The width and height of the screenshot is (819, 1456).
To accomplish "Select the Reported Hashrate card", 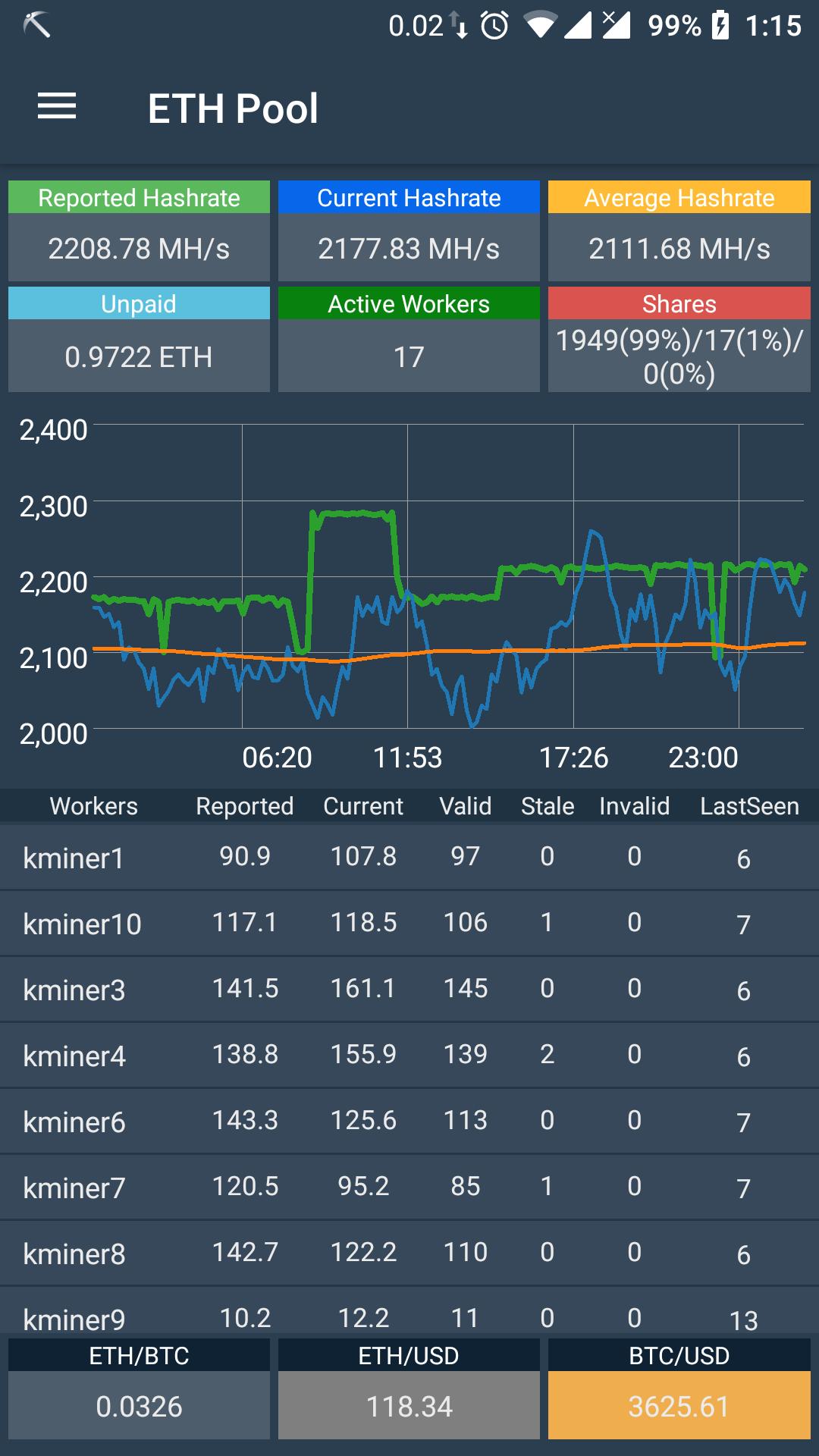I will (x=139, y=231).
